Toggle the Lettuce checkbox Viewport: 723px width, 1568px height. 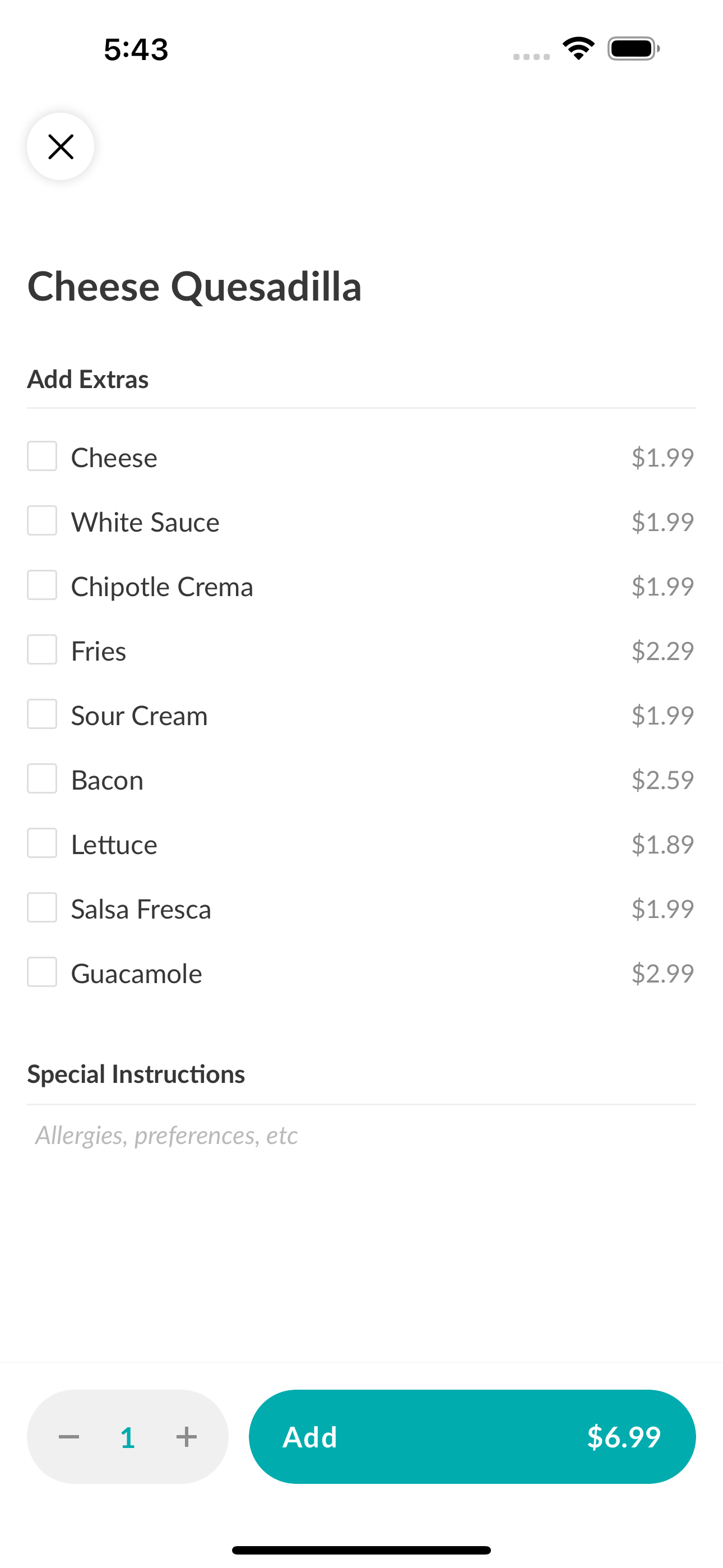tap(42, 843)
